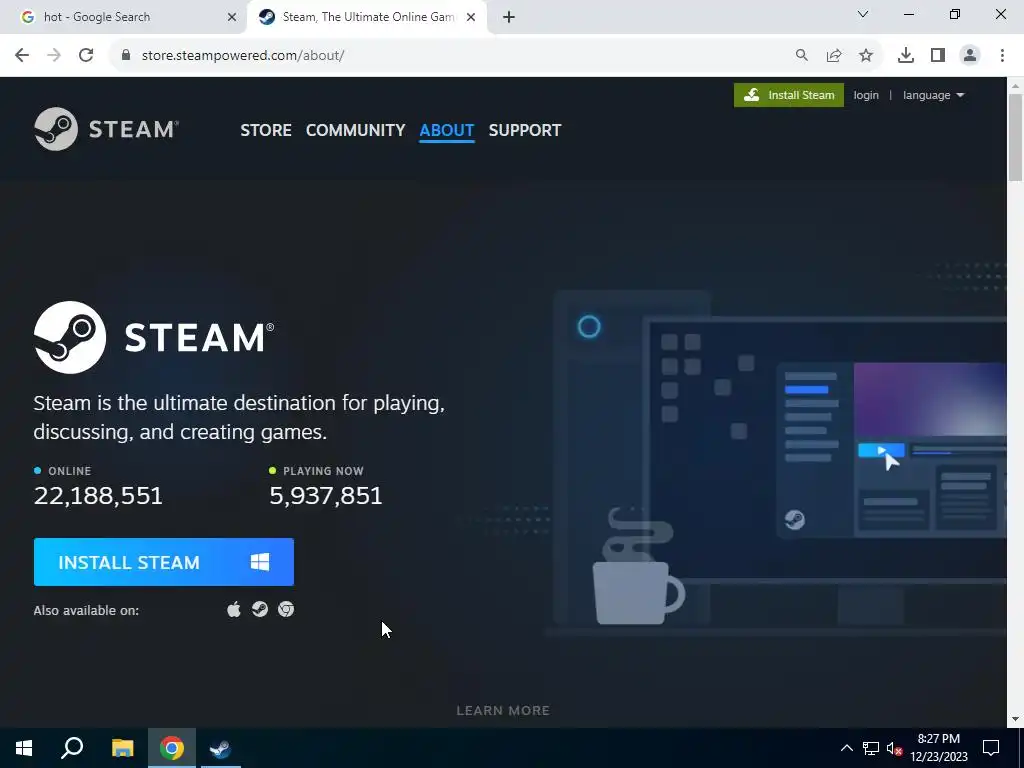Click the taskbar clock showing 8:27 PM
The image size is (1024, 768).
pyautogui.click(x=938, y=748)
